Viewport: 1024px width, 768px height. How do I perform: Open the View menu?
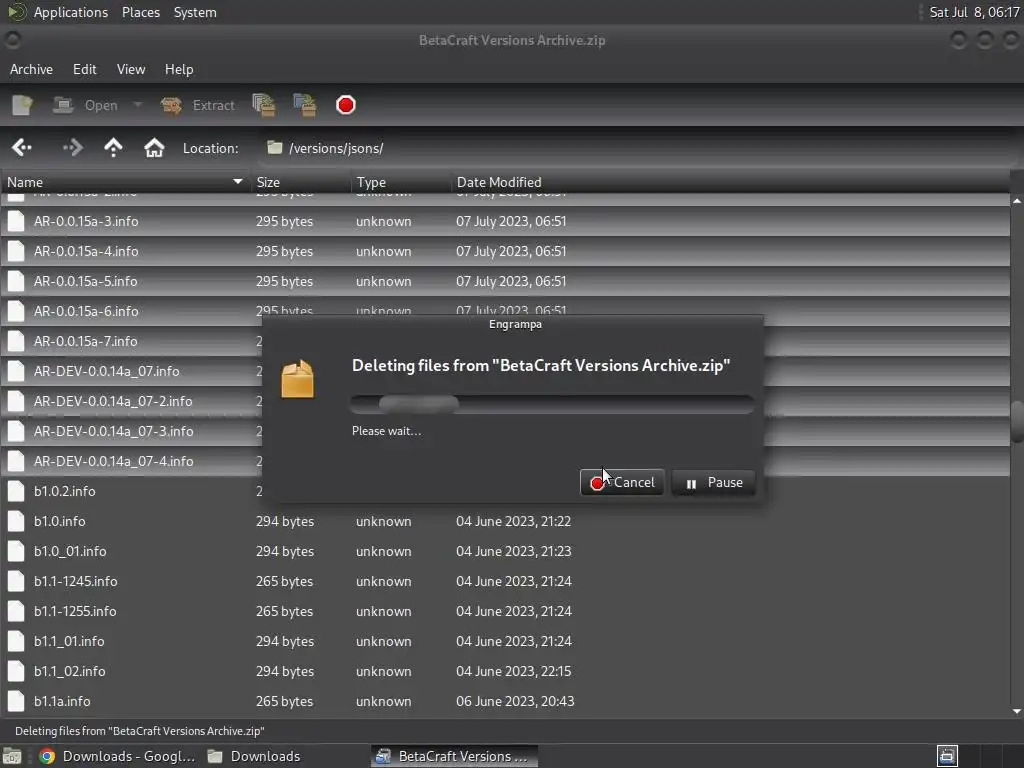[x=131, y=69]
